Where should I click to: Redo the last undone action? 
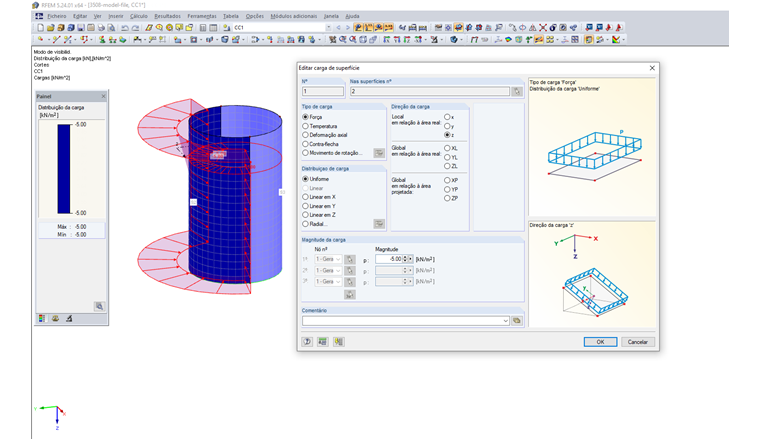coord(135,28)
